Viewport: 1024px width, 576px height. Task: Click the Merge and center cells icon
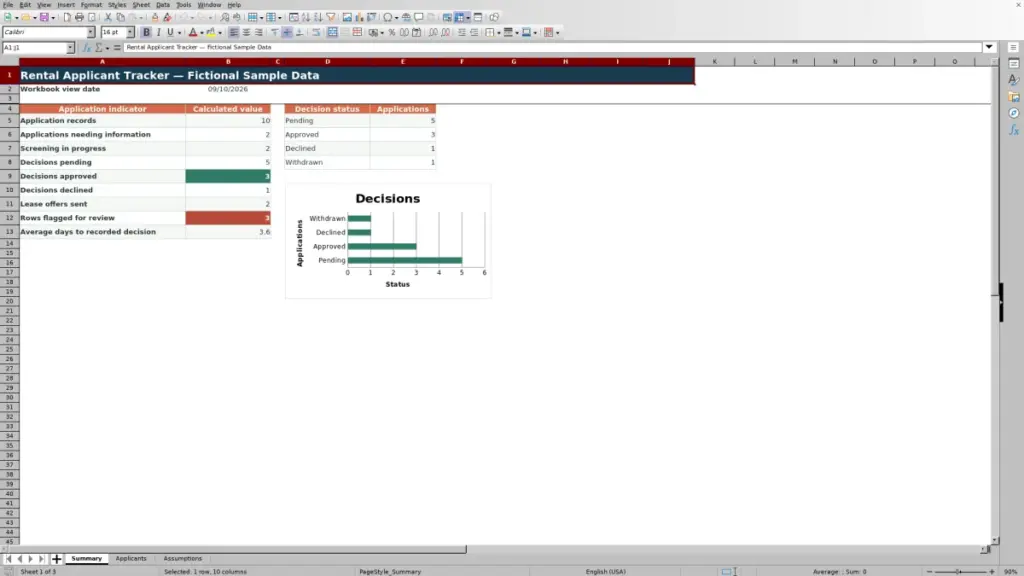click(332, 33)
